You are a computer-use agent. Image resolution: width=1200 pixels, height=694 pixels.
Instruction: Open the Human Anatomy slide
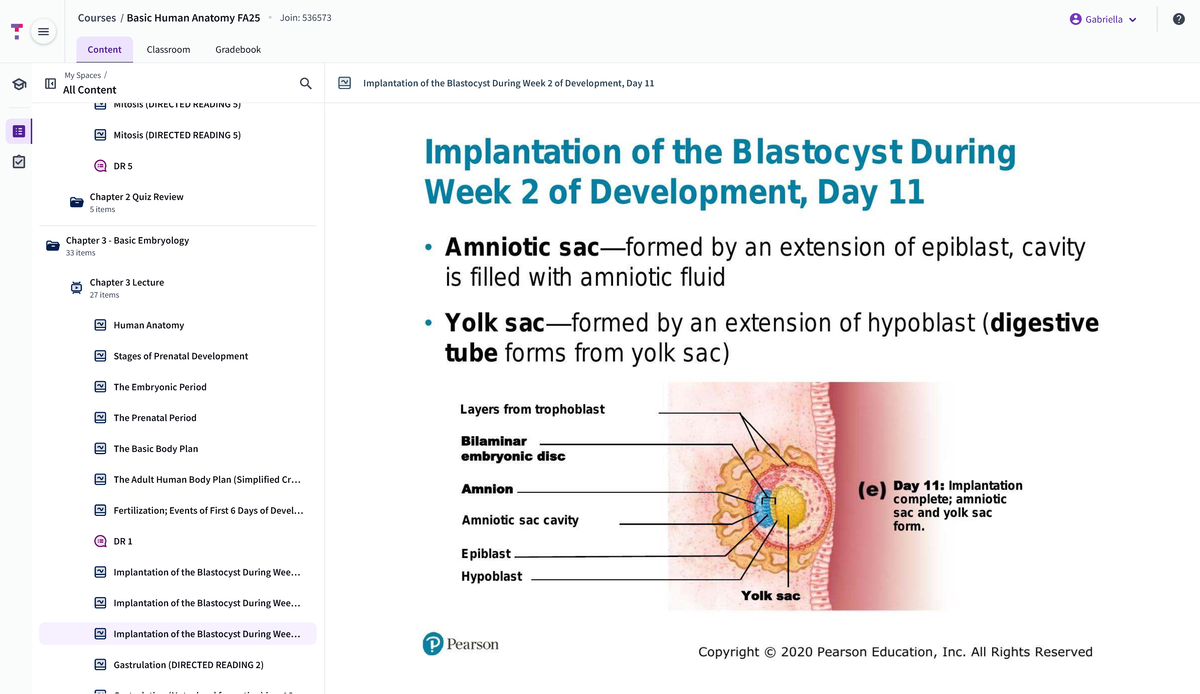coord(149,325)
